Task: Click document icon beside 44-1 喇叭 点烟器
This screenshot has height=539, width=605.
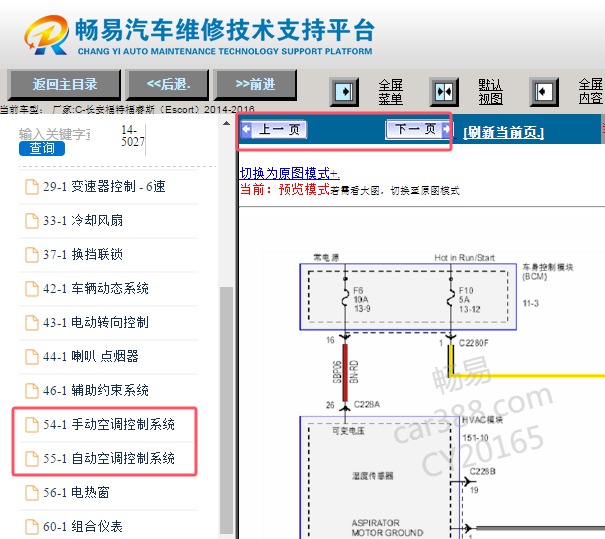Action: click(32, 357)
